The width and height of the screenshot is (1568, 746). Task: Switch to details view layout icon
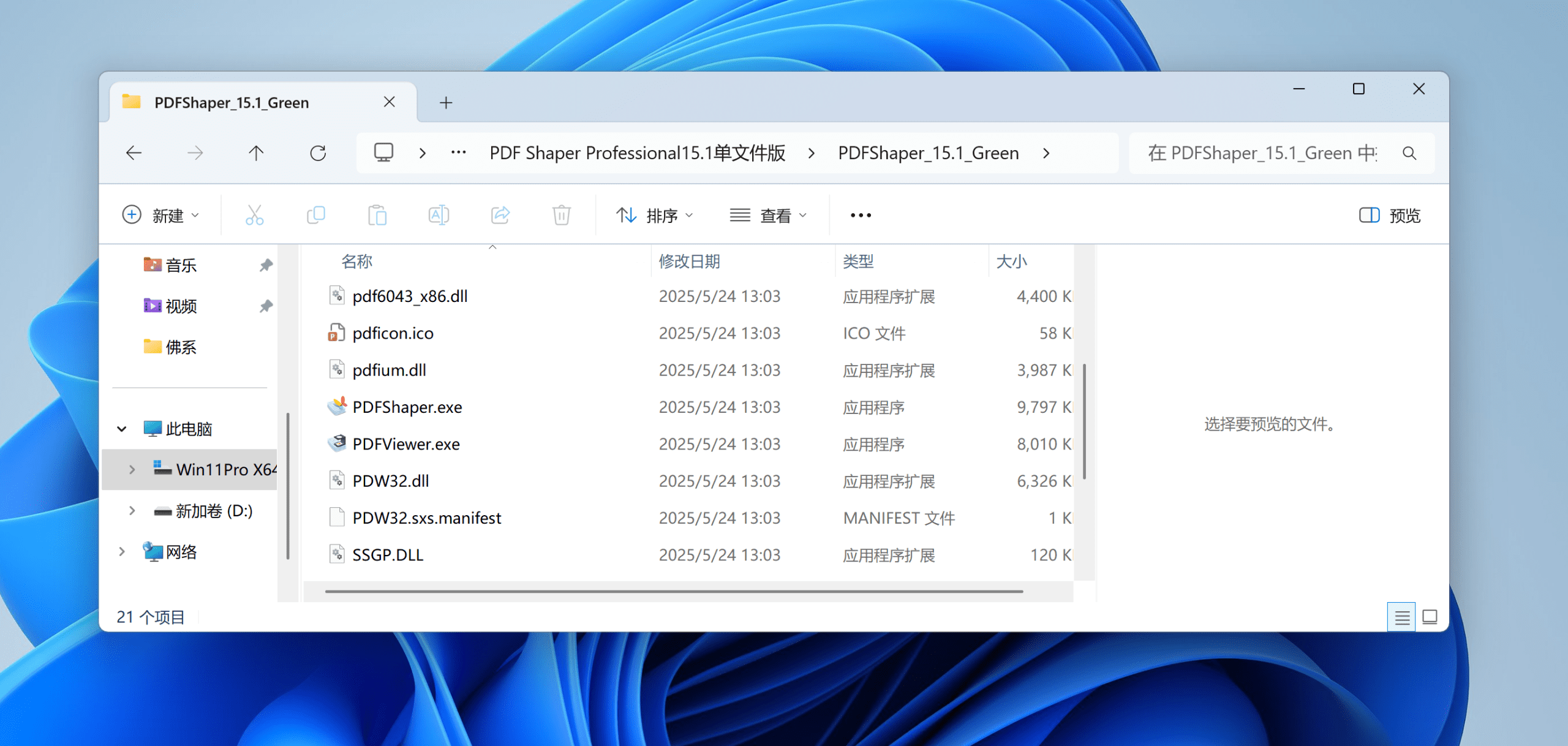pyautogui.click(x=1401, y=617)
